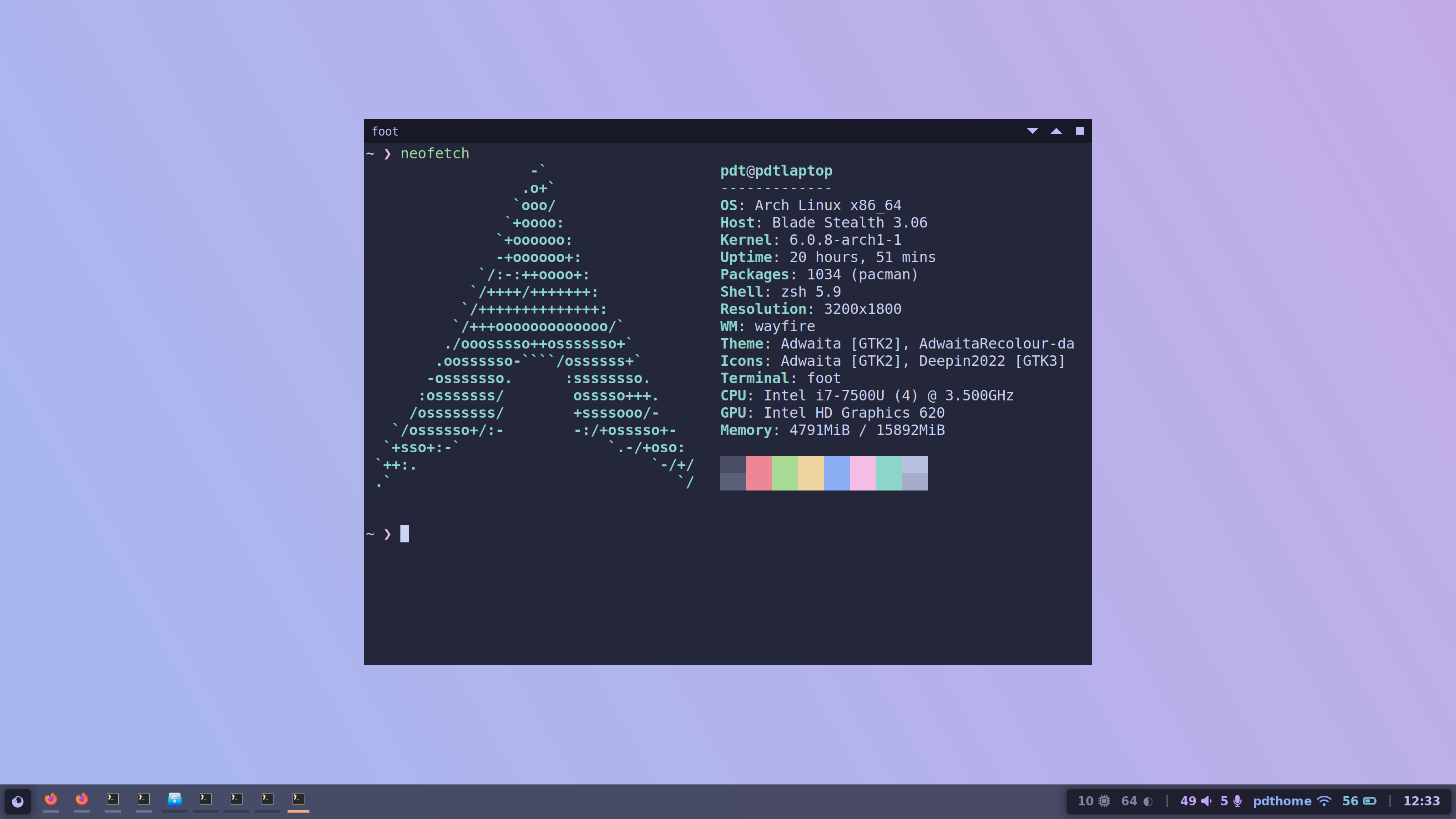Open the blue mail tray app in the taskbar
The height and width of the screenshot is (819, 1456).
(175, 799)
